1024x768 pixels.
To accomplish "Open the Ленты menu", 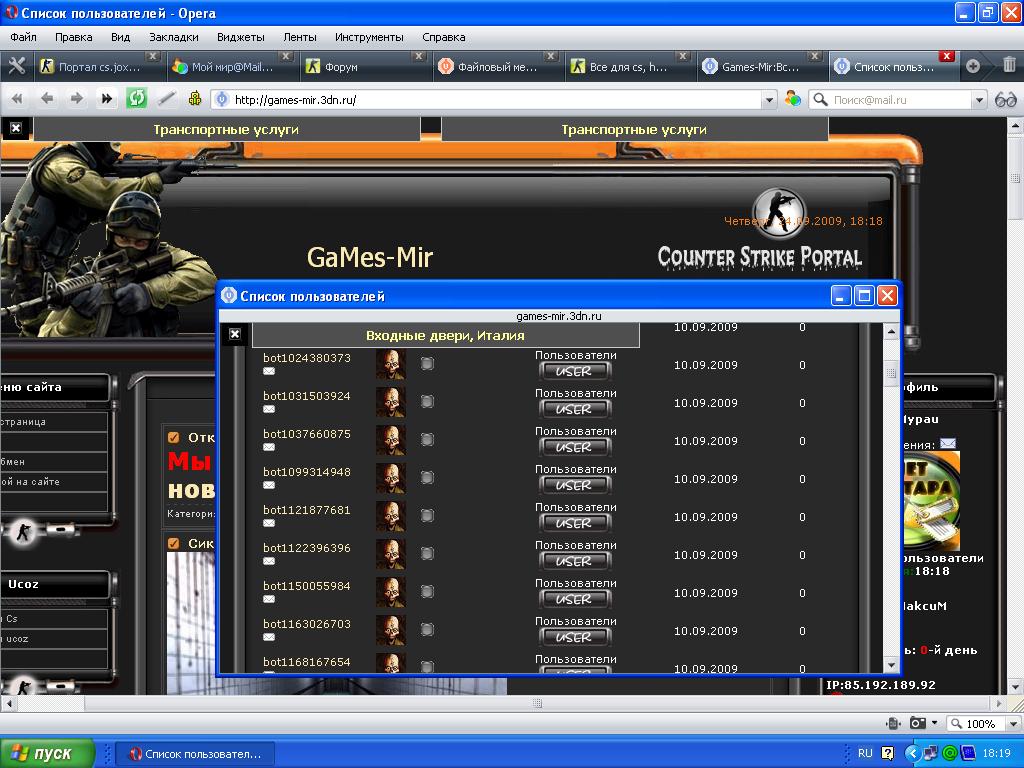I will (300, 37).
